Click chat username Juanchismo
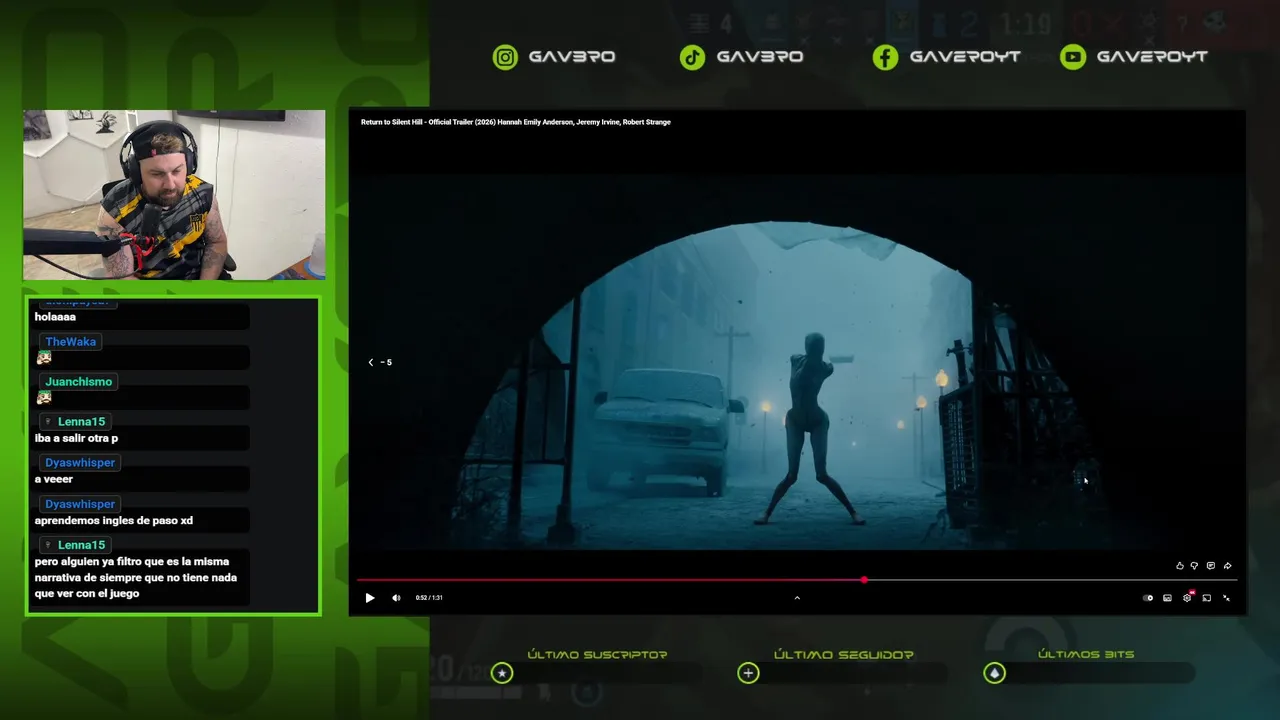 point(79,382)
